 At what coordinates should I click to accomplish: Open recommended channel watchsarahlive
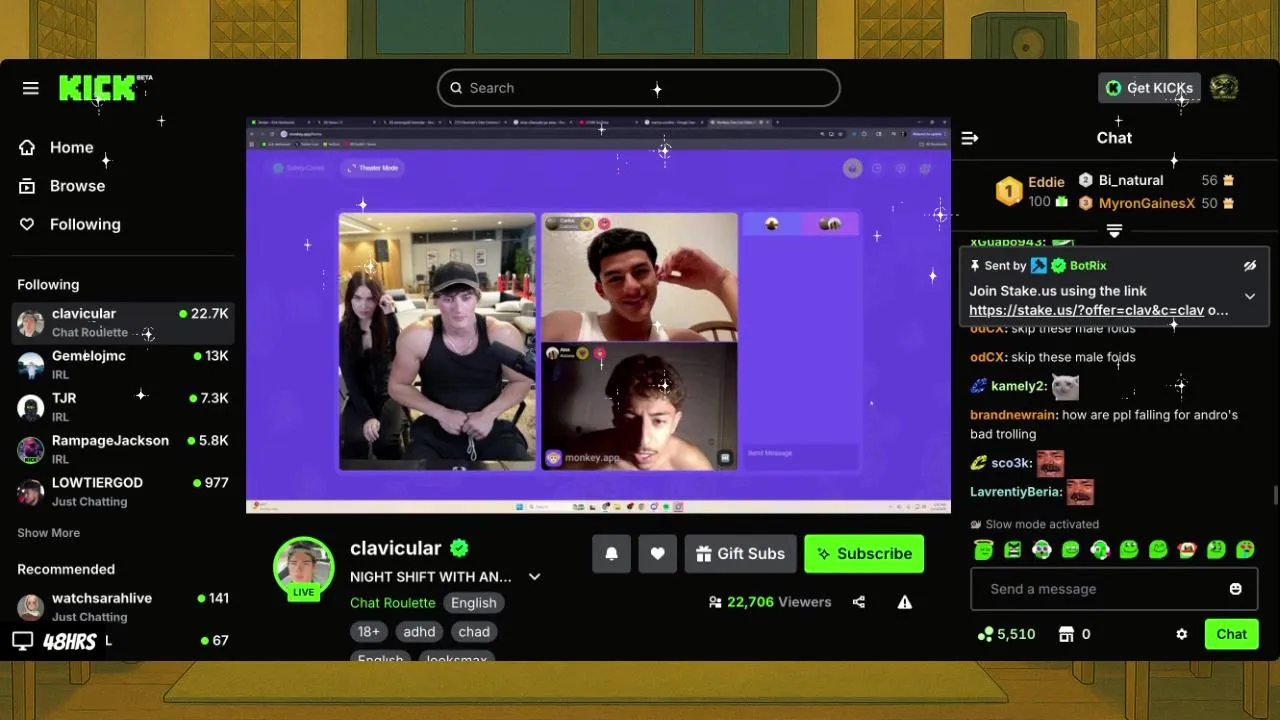[x=123, y=607]
